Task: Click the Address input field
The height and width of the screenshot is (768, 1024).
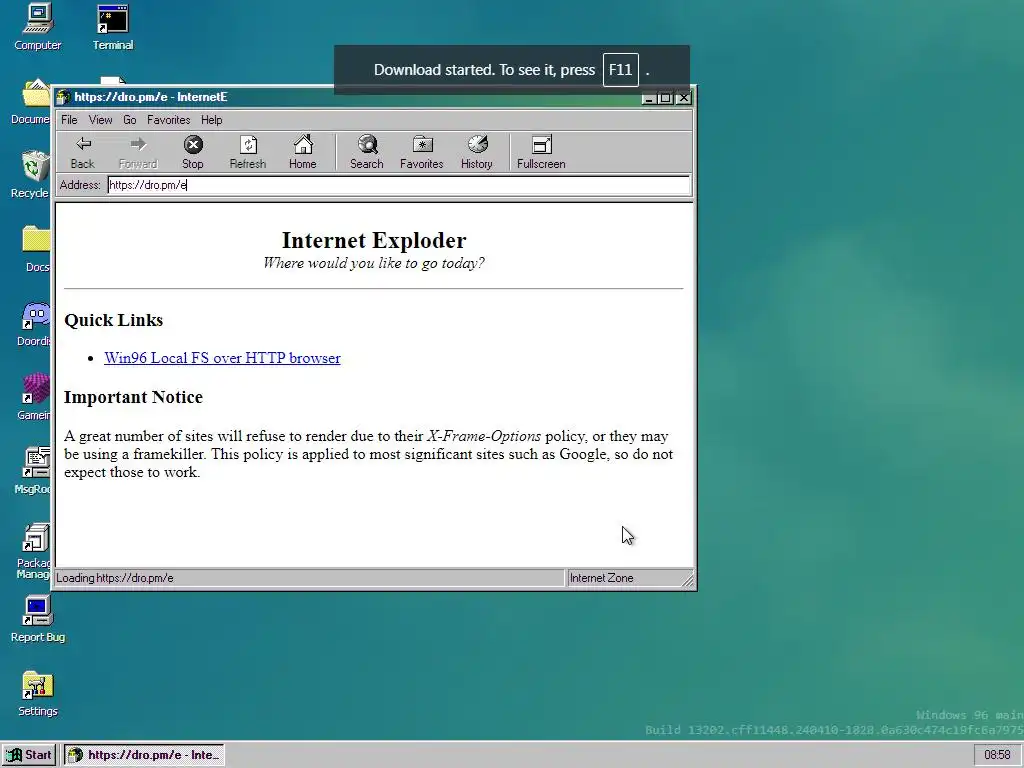Action: click(398, 185)
